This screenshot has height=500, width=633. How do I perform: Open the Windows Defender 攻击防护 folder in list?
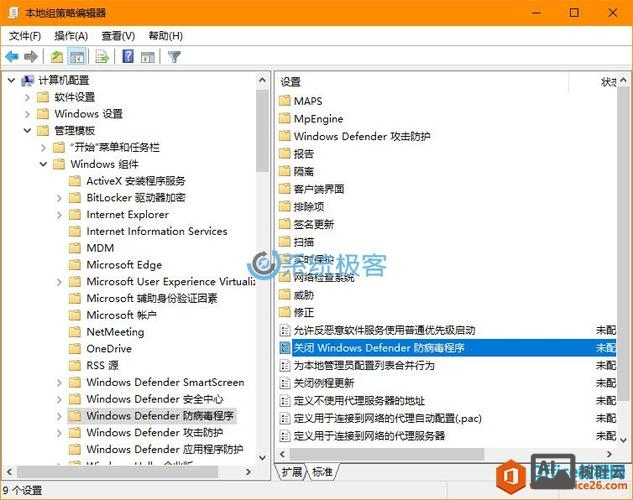[x=362, y=136]
